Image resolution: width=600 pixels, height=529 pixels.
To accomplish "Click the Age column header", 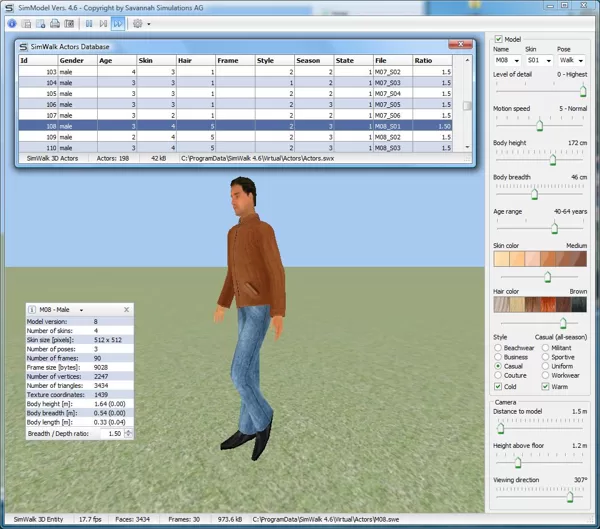I will (117, 60).
